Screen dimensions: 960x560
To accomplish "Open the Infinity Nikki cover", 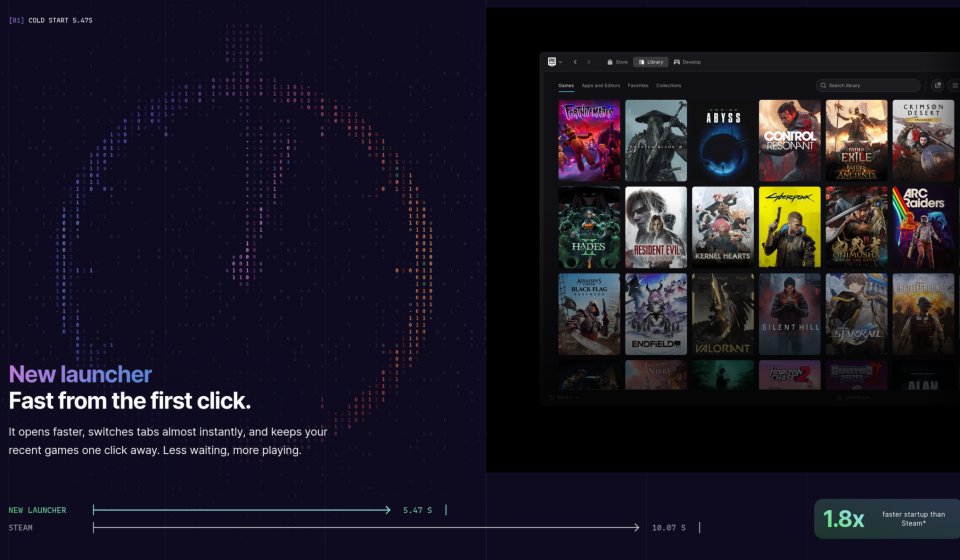I will 656,375.
